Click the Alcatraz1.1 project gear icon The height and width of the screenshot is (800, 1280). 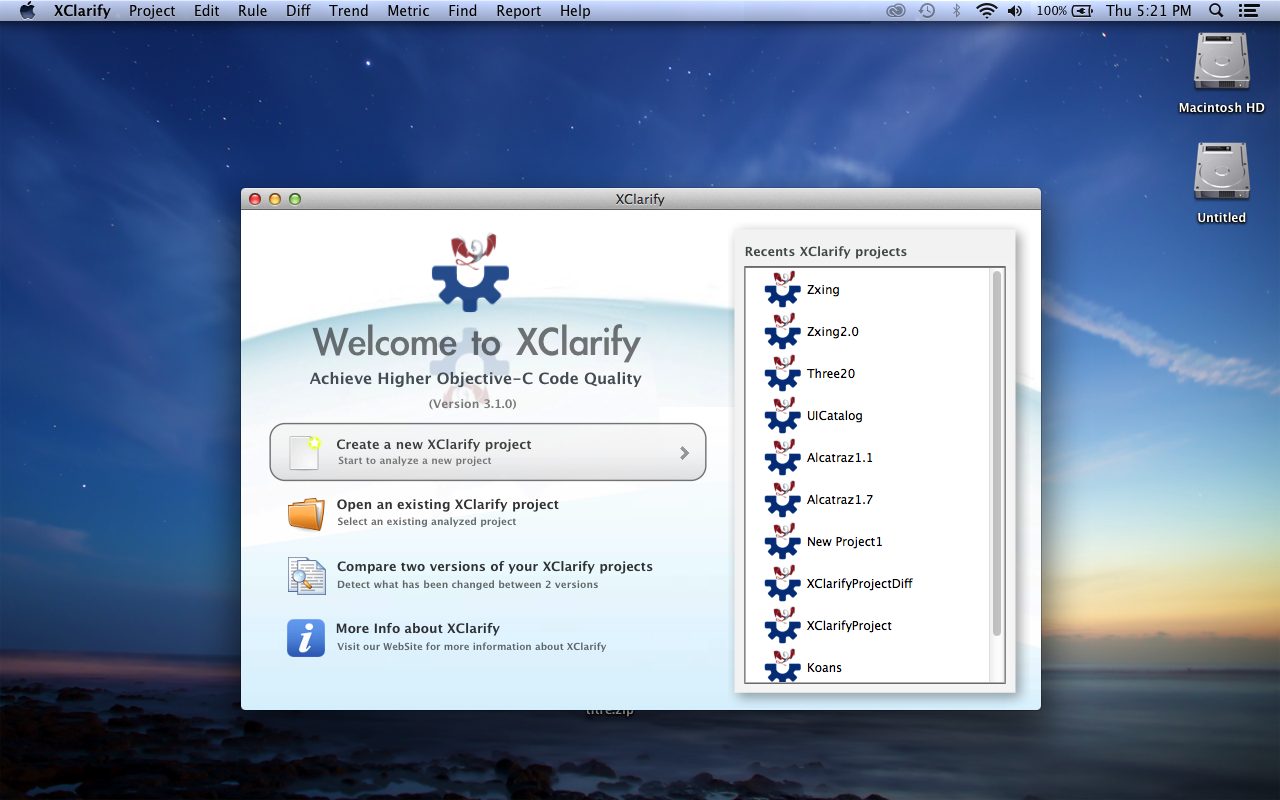(782, 457)
